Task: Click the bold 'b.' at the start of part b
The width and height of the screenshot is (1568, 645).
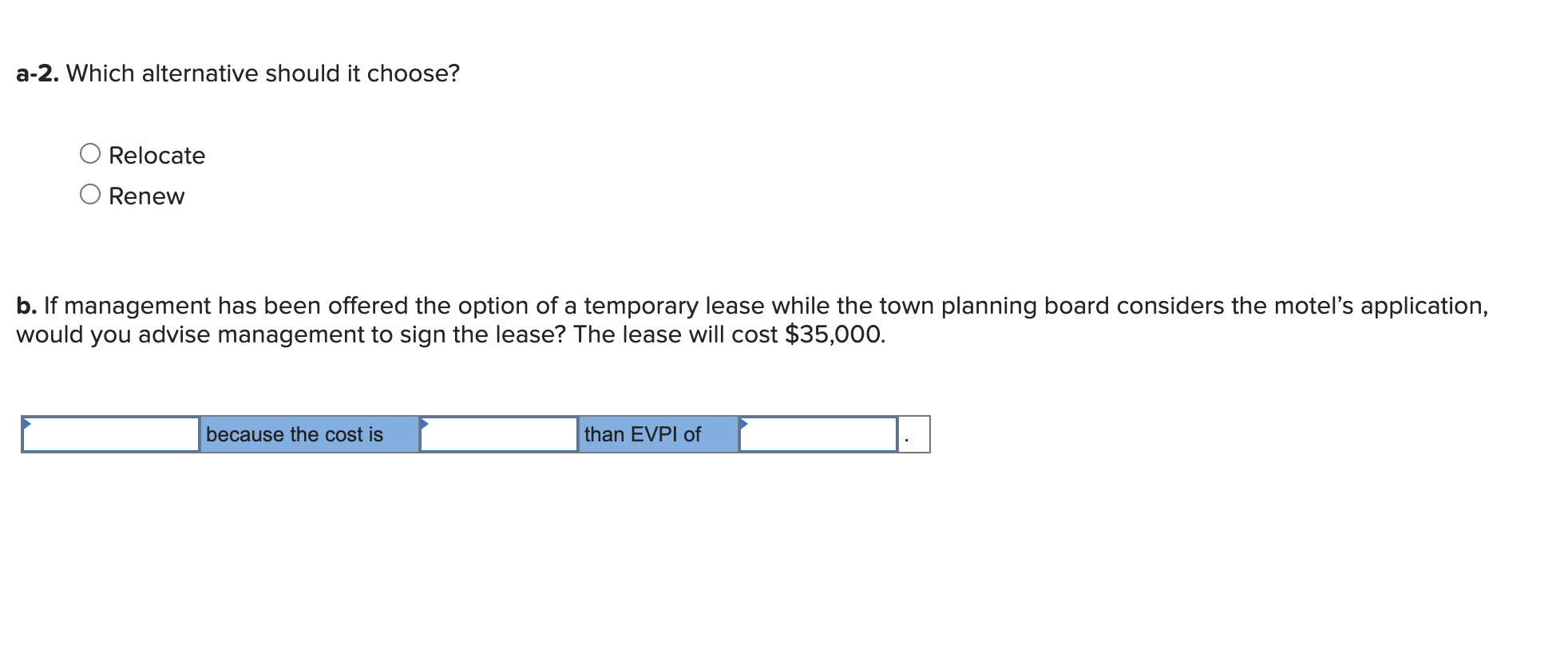Action: tap(26, 305)
